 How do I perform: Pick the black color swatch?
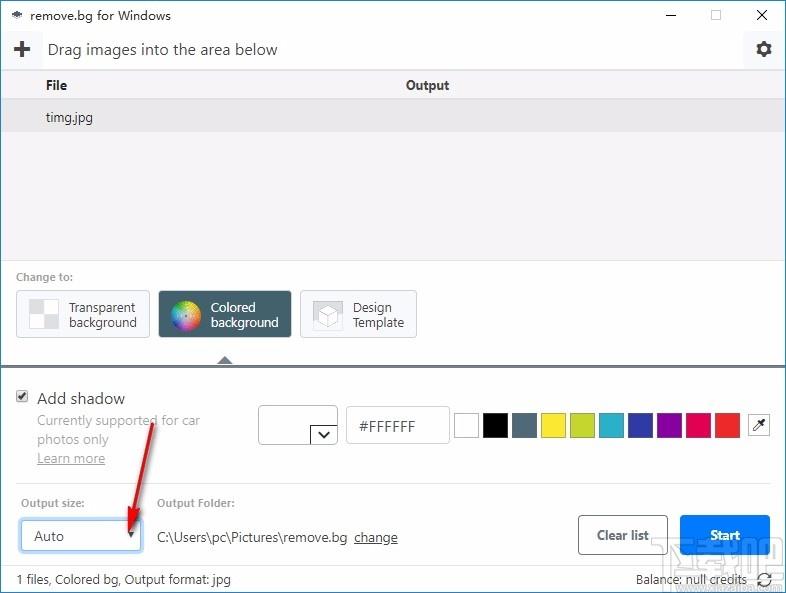click(x=495, y=426)
